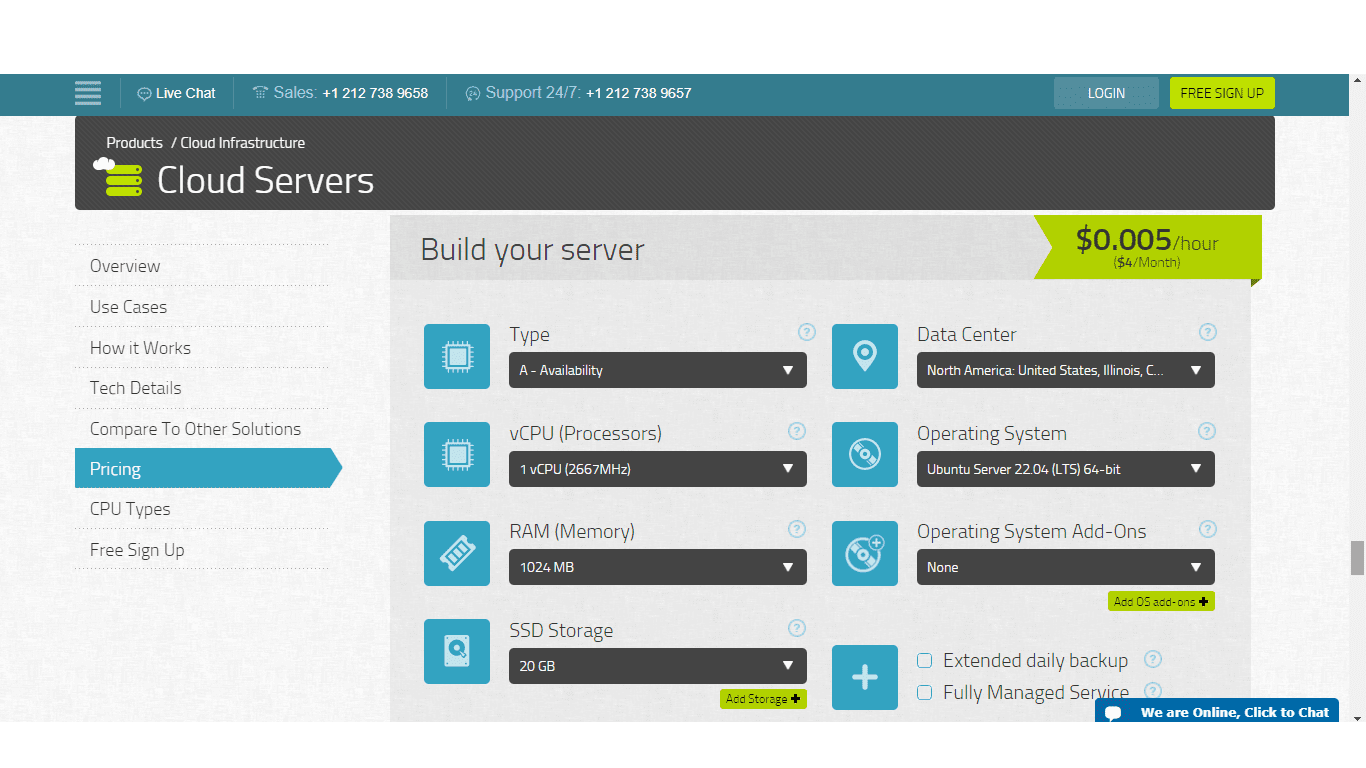Click the Build your server heading
This screenshot has height=768, width=1366.
(x=532, y=249)
